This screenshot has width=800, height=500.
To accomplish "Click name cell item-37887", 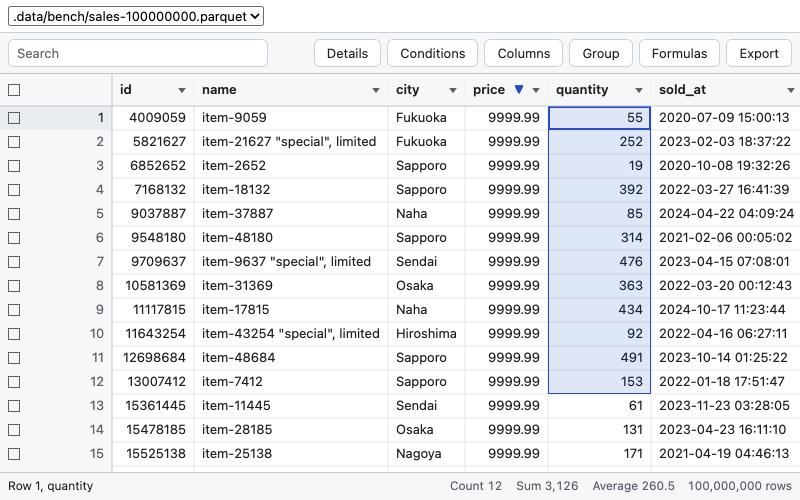I will (291, 214).
